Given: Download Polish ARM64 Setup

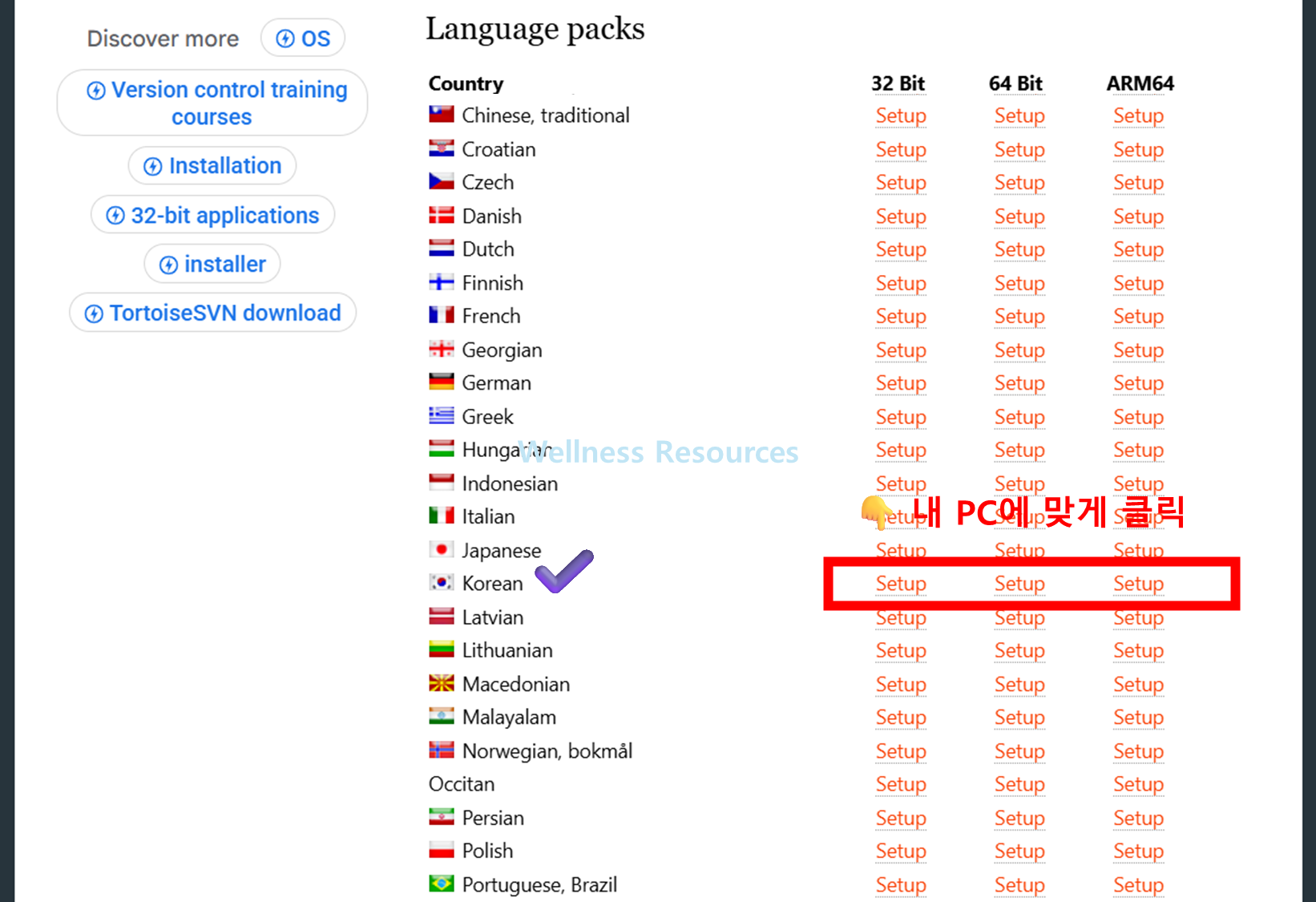Looking at the screenshot, I should pos(1138,851).
